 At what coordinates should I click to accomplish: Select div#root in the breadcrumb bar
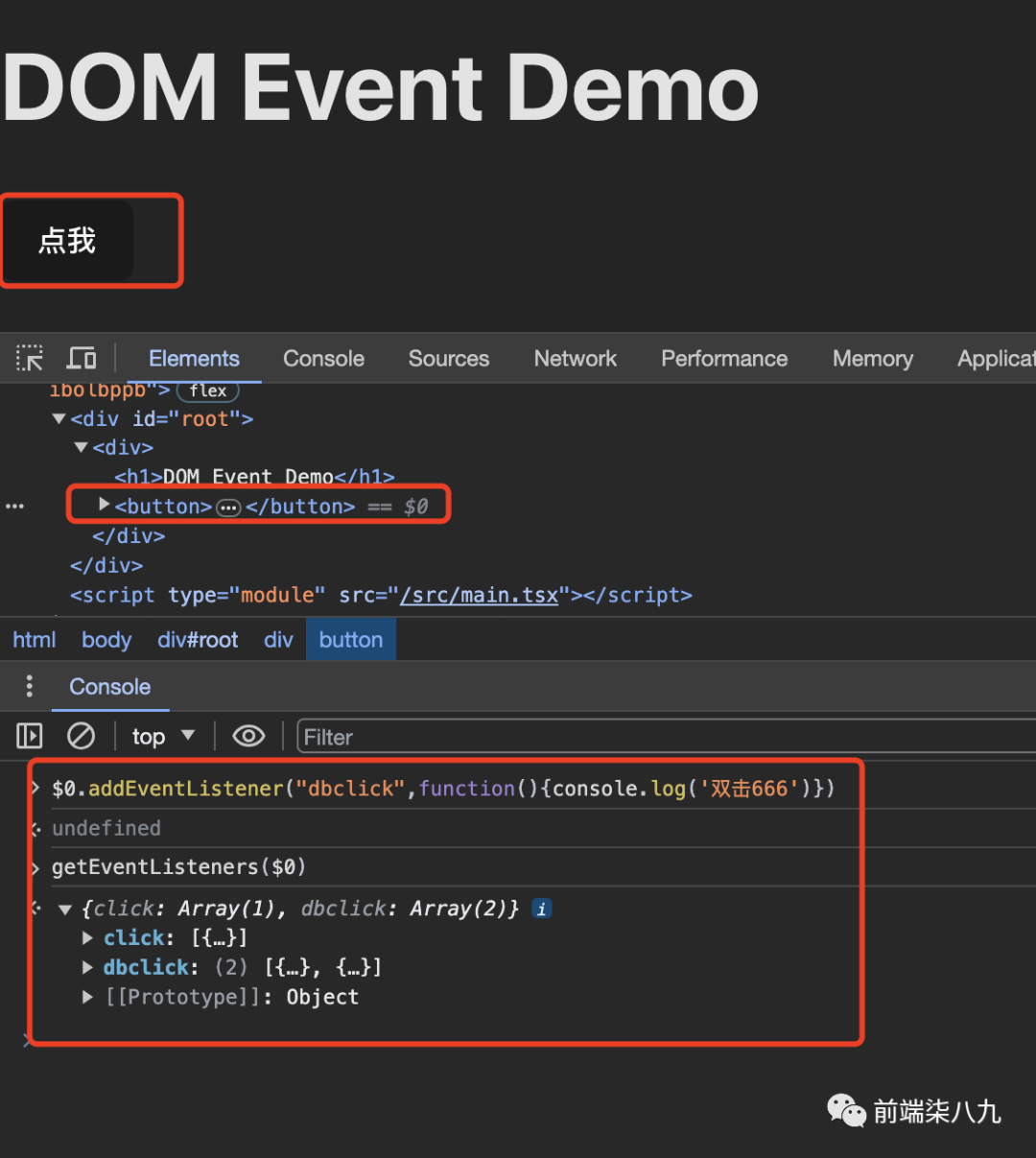[x=198, y=640]
